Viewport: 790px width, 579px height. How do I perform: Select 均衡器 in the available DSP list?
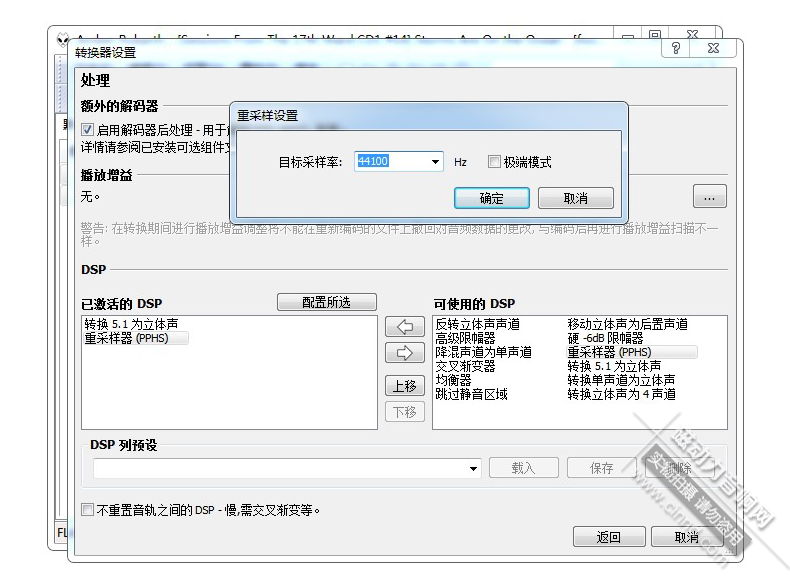tap(453, 380)
